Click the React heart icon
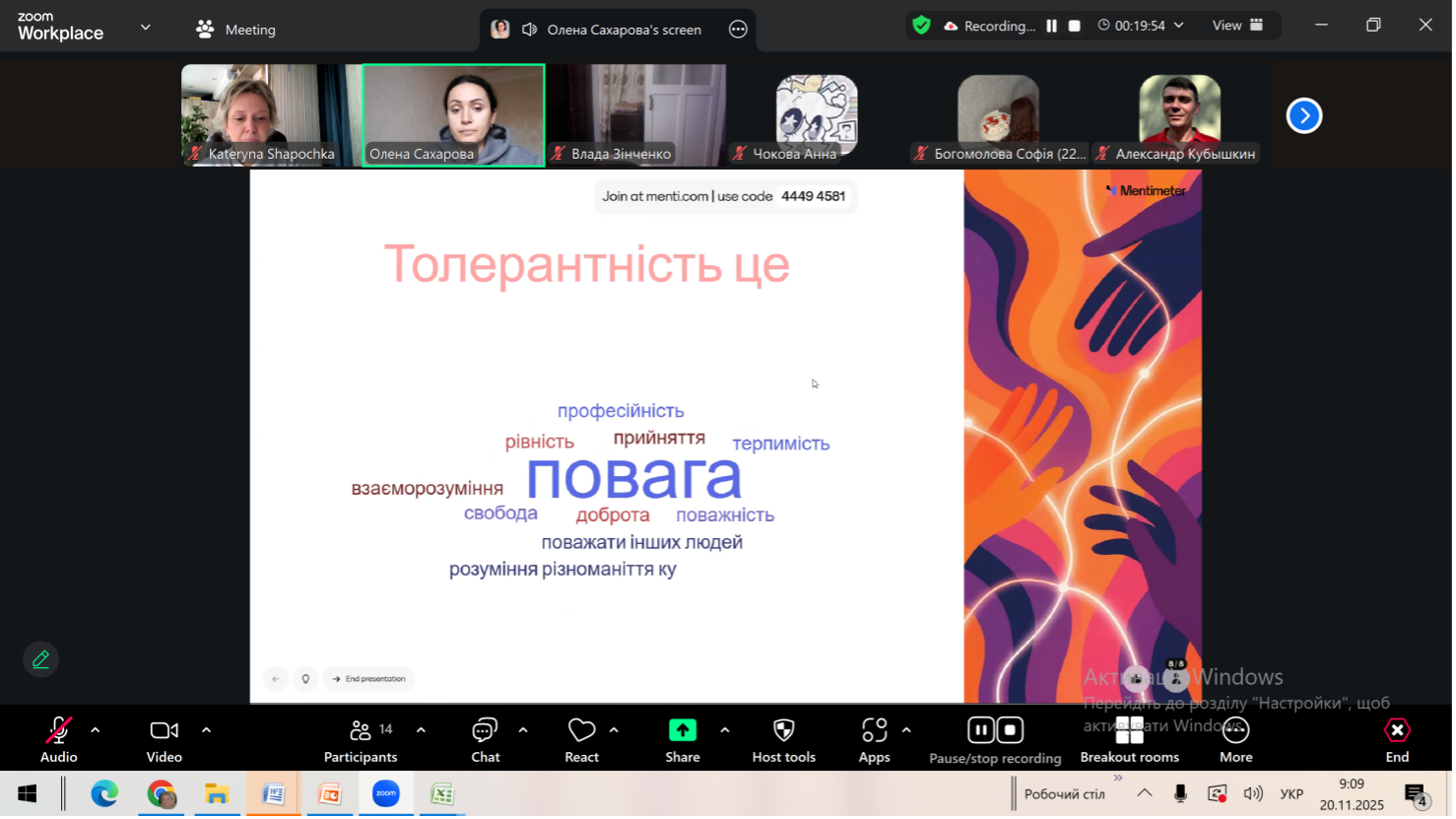Screen dimensions: 1456x819 pos(581,730)
